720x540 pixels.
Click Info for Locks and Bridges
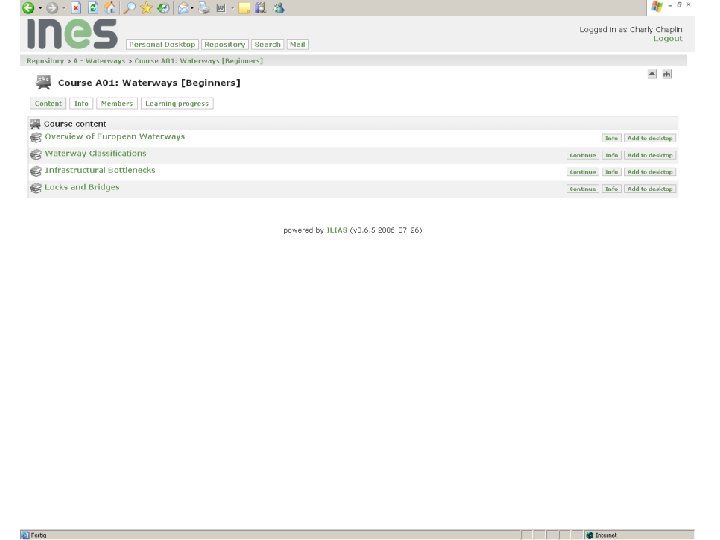click(x=611, y=189)
